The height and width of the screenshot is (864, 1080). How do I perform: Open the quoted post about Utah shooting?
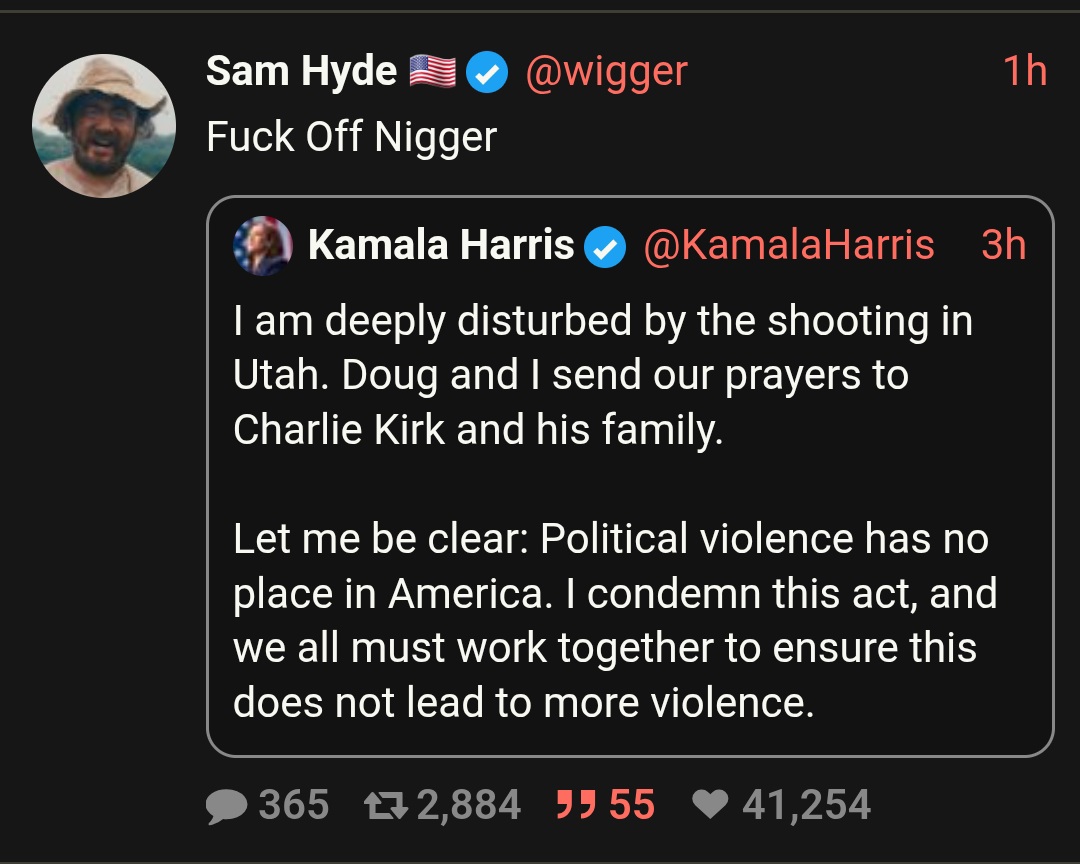pos(630,477)
